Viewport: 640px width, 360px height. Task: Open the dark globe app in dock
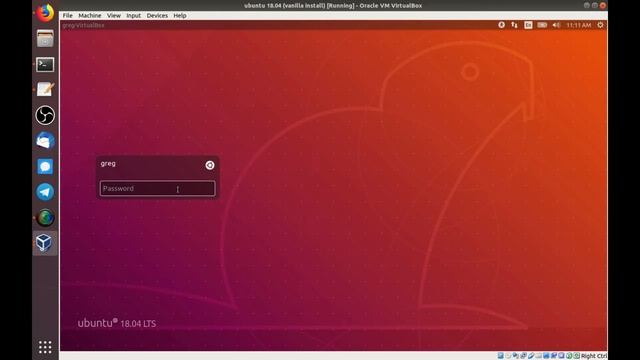click(45, 218)
